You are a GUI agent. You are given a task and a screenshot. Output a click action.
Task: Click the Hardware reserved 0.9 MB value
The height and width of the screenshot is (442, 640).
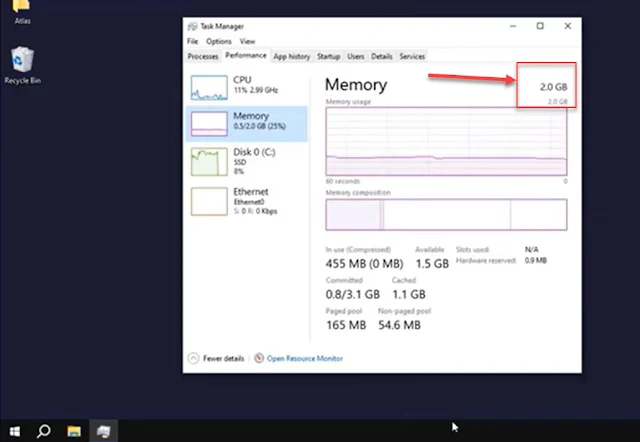pyautogui.click(x=536, y=260)
